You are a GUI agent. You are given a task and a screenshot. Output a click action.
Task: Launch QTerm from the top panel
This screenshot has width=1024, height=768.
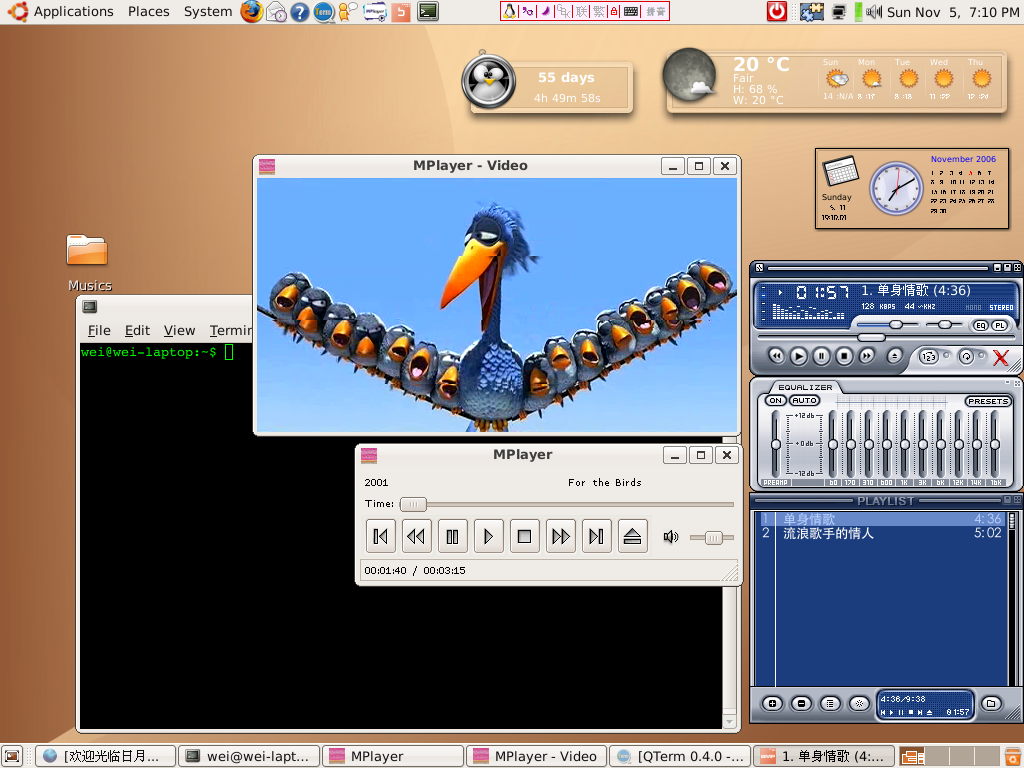point(323,12)
